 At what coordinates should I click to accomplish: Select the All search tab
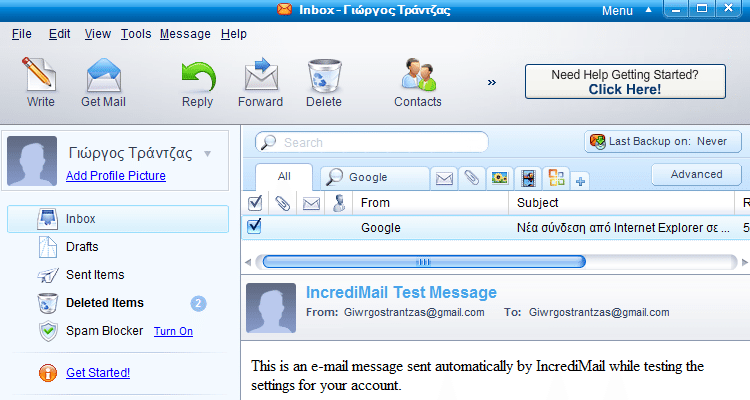click(x=284, y=177)
